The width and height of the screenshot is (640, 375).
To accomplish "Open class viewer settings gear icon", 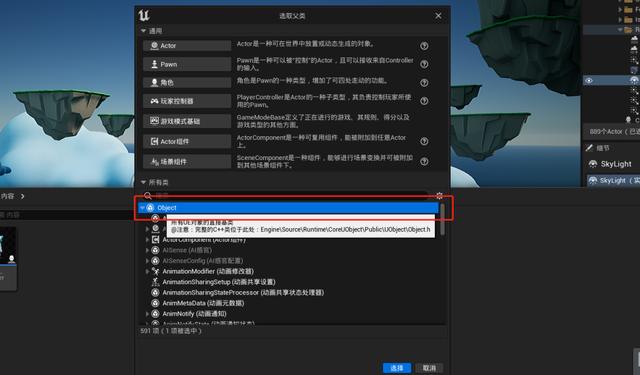I will pyautogui.click(x=439, y=195).
